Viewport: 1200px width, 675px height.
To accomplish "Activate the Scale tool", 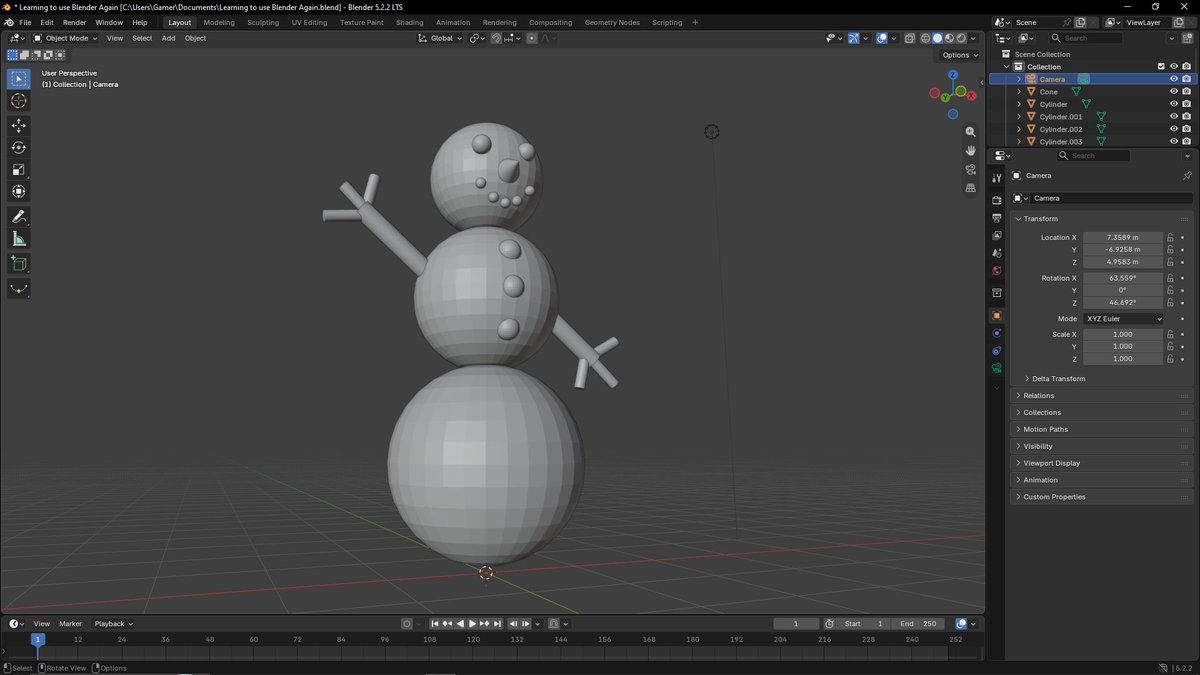I will [19, 169].
